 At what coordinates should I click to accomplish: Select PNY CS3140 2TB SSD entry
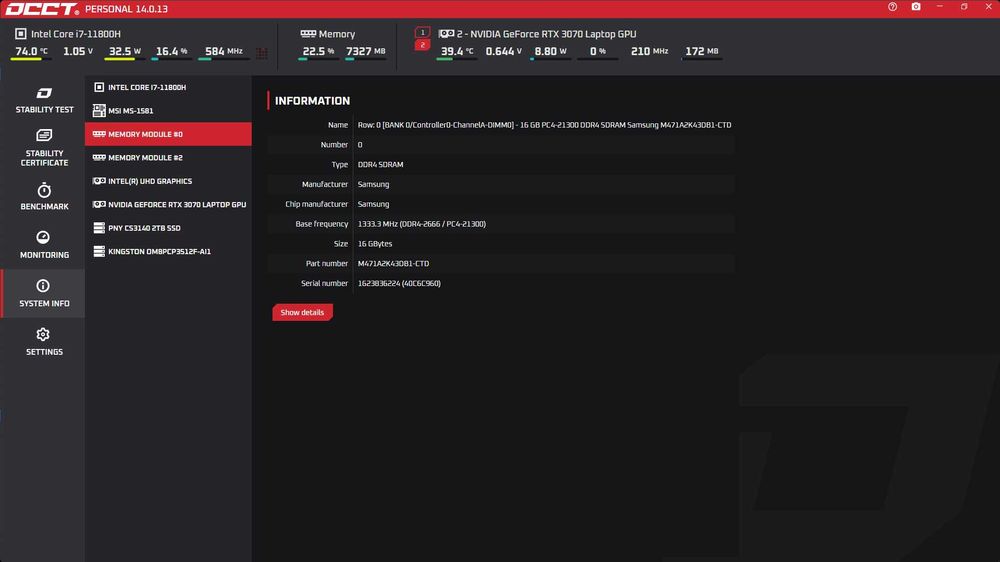pyautogui.click(x=168, y=228)
